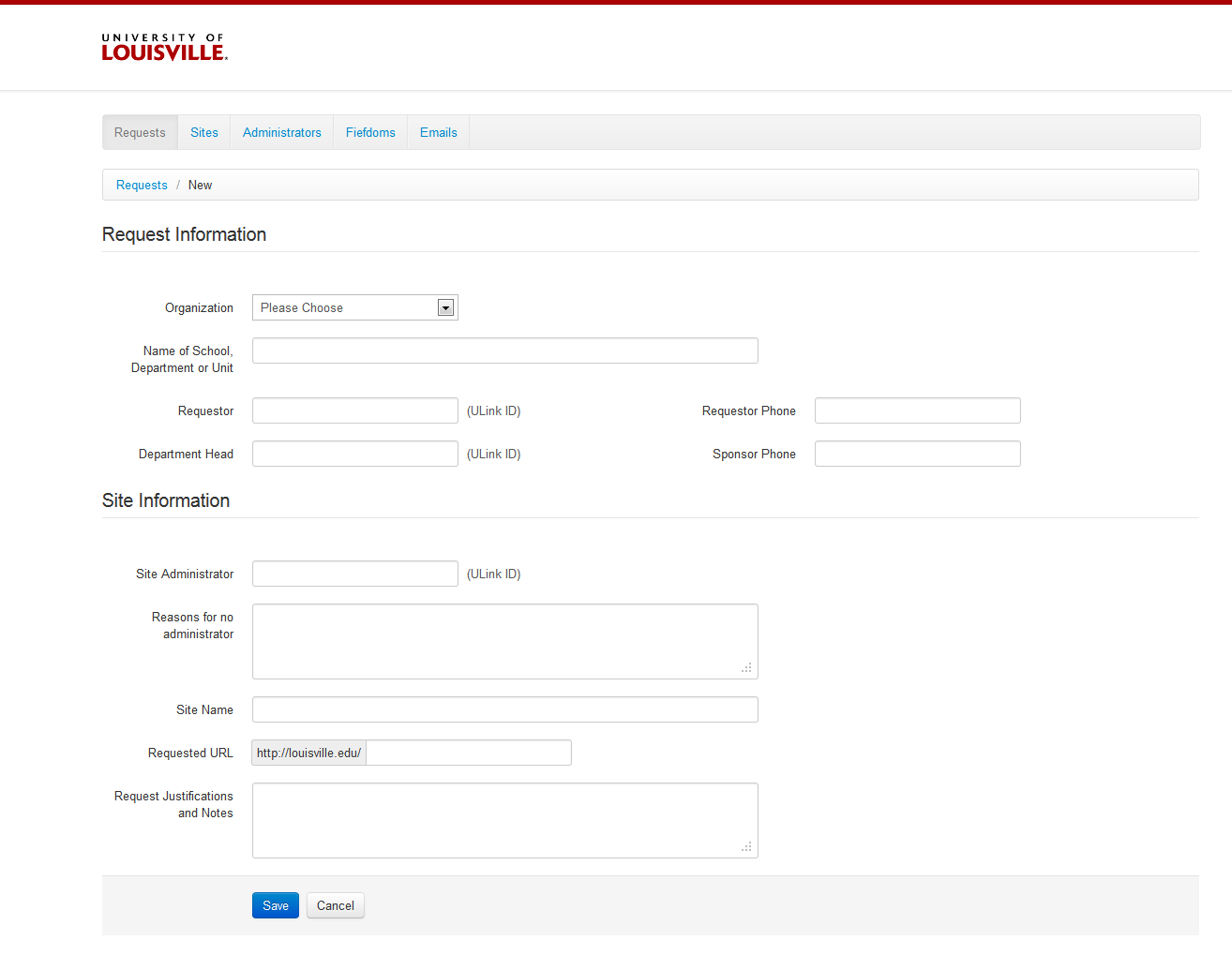Viewport: 1232px width, 955px height.
Task: Focus the Requested URL text field
Action: click(x=468, y=753)
